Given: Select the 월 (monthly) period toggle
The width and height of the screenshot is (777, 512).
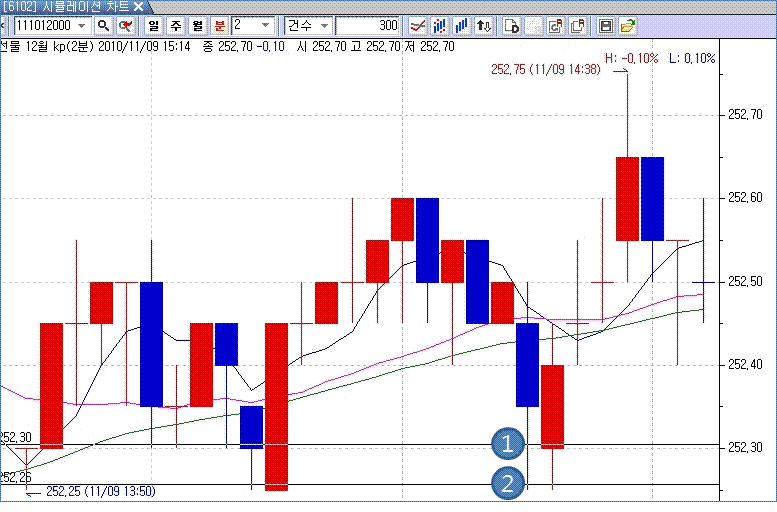Looking at the screenshot, I should [198, 25].
